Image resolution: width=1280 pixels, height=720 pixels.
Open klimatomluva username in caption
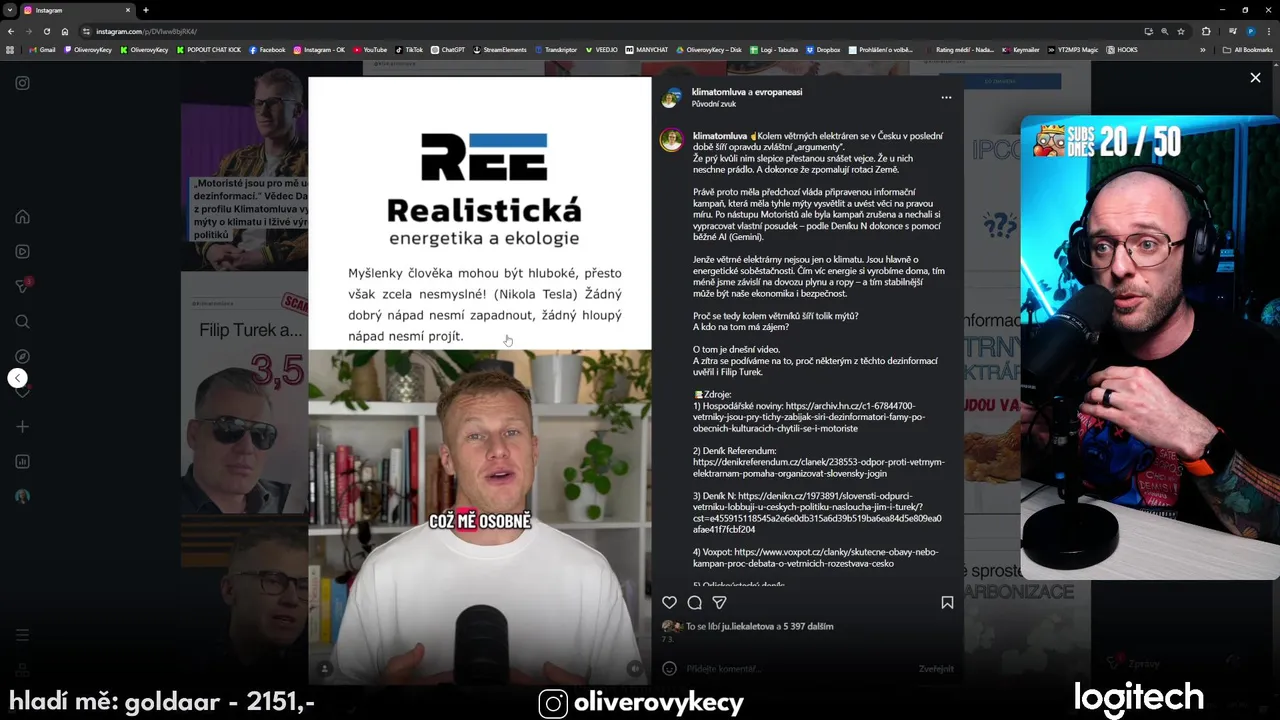coord(719,136)
